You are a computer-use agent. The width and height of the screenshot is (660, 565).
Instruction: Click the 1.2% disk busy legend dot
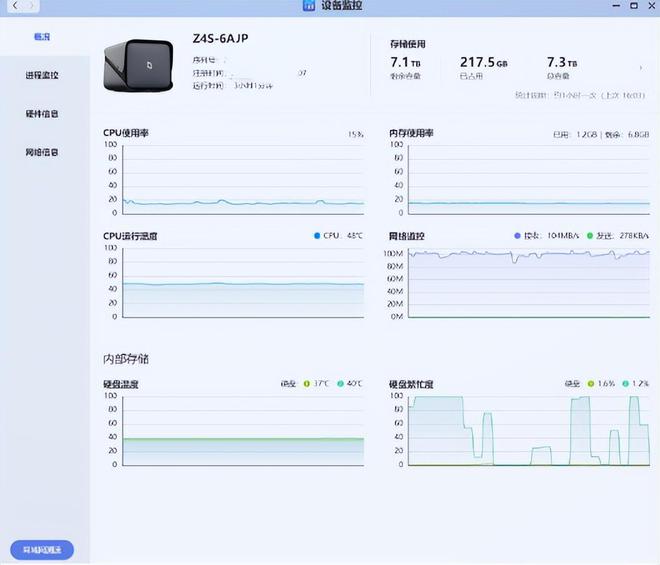(625, 384)
